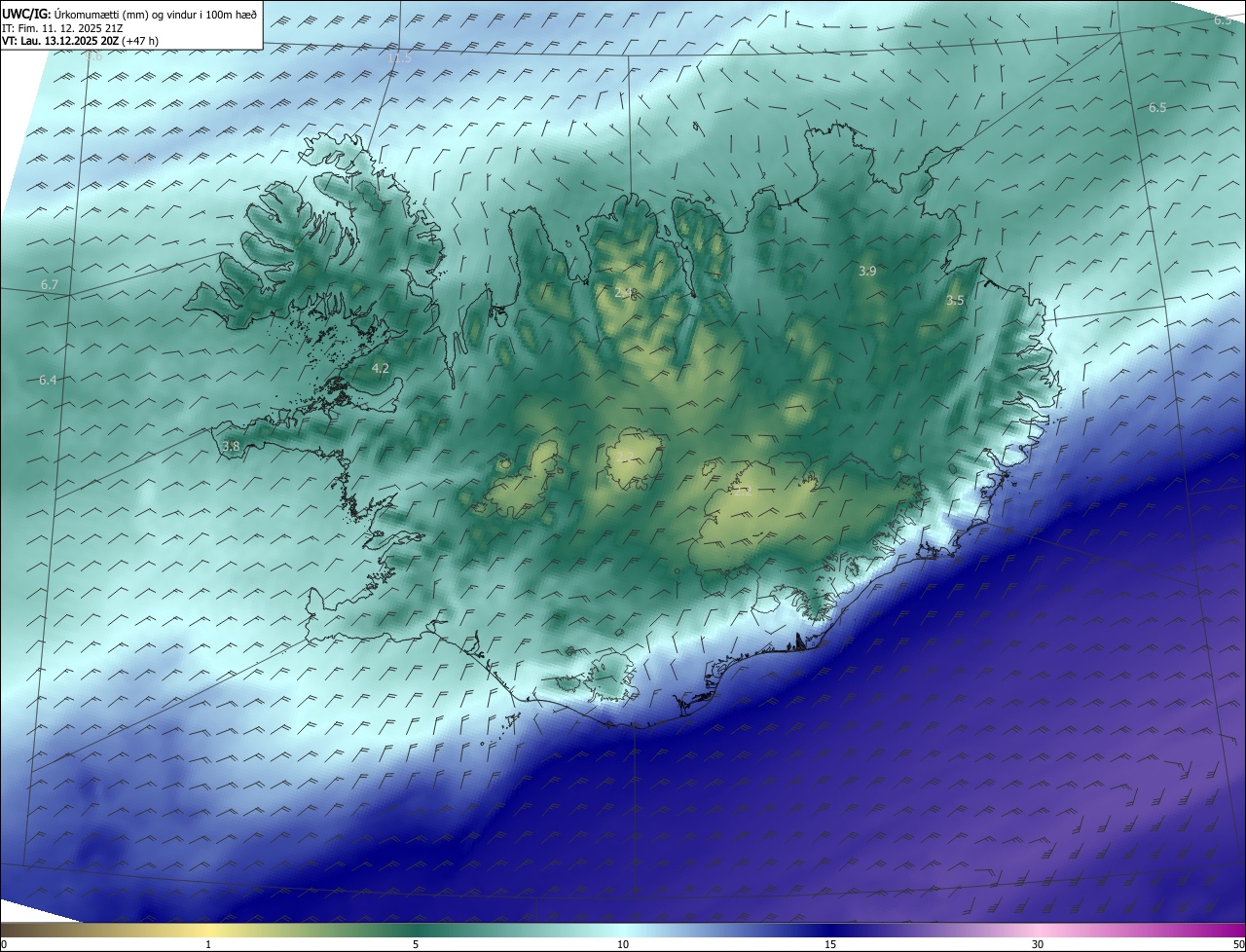Click the "3.8" value label on the map

(231, 446)
